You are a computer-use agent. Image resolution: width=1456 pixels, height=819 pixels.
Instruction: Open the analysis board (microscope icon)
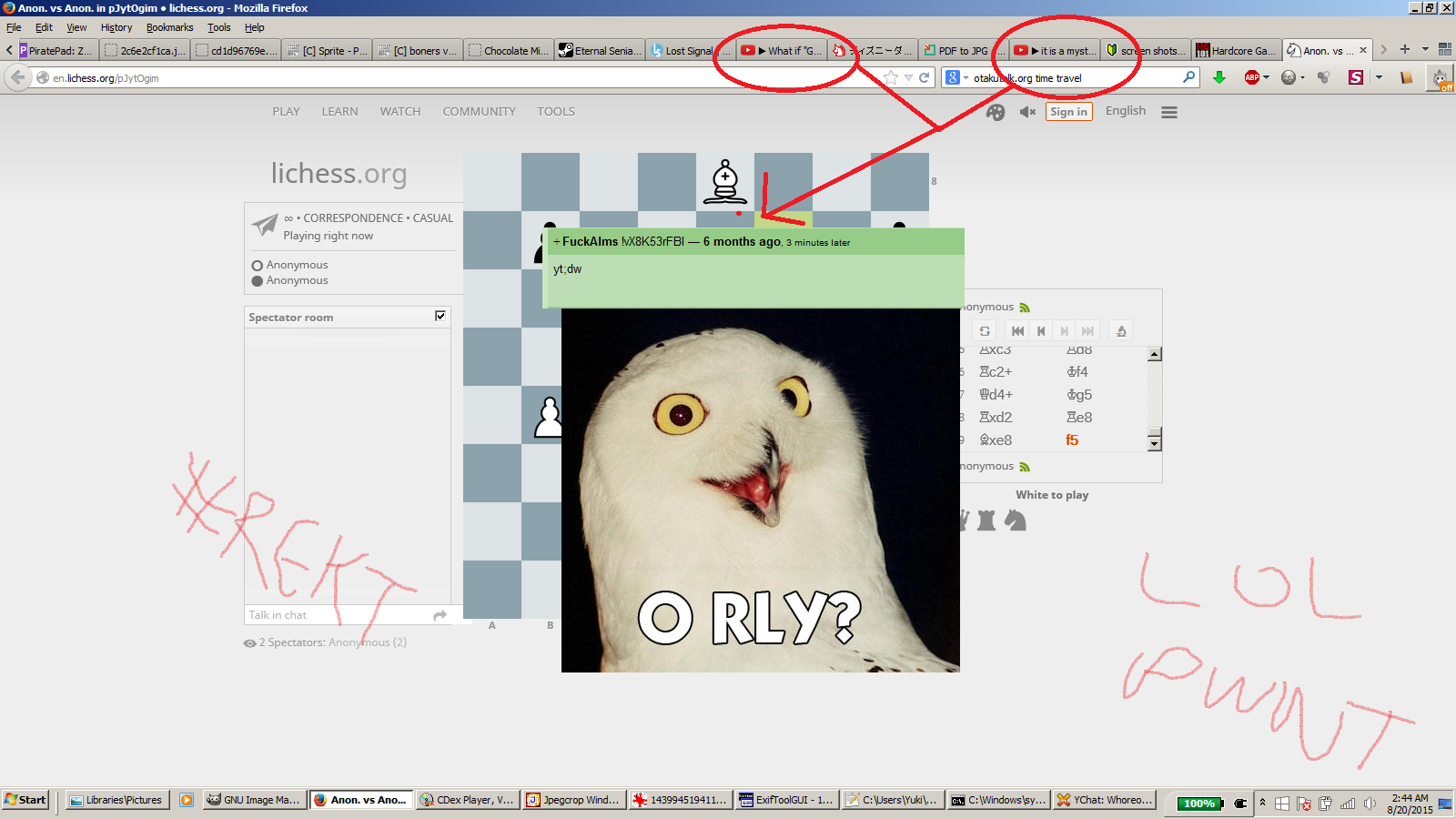[x=1121, y=330]
